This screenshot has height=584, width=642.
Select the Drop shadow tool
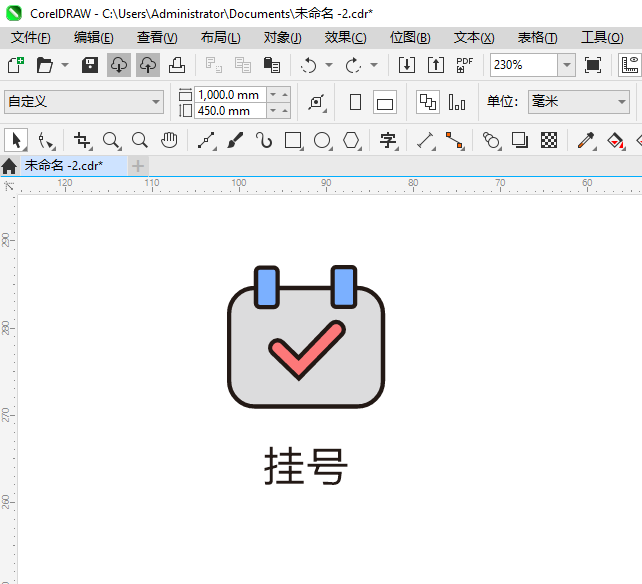(520, 140)
